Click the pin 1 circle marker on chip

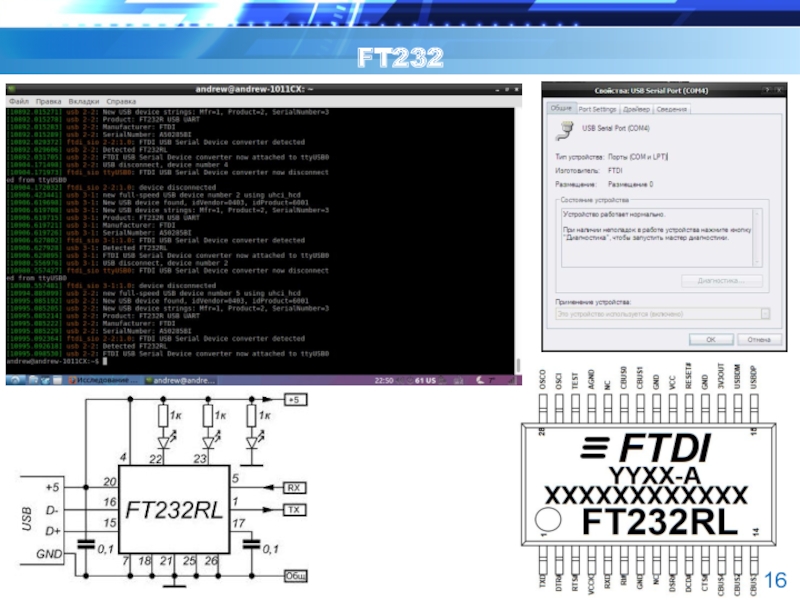click(x=548, y=519)
